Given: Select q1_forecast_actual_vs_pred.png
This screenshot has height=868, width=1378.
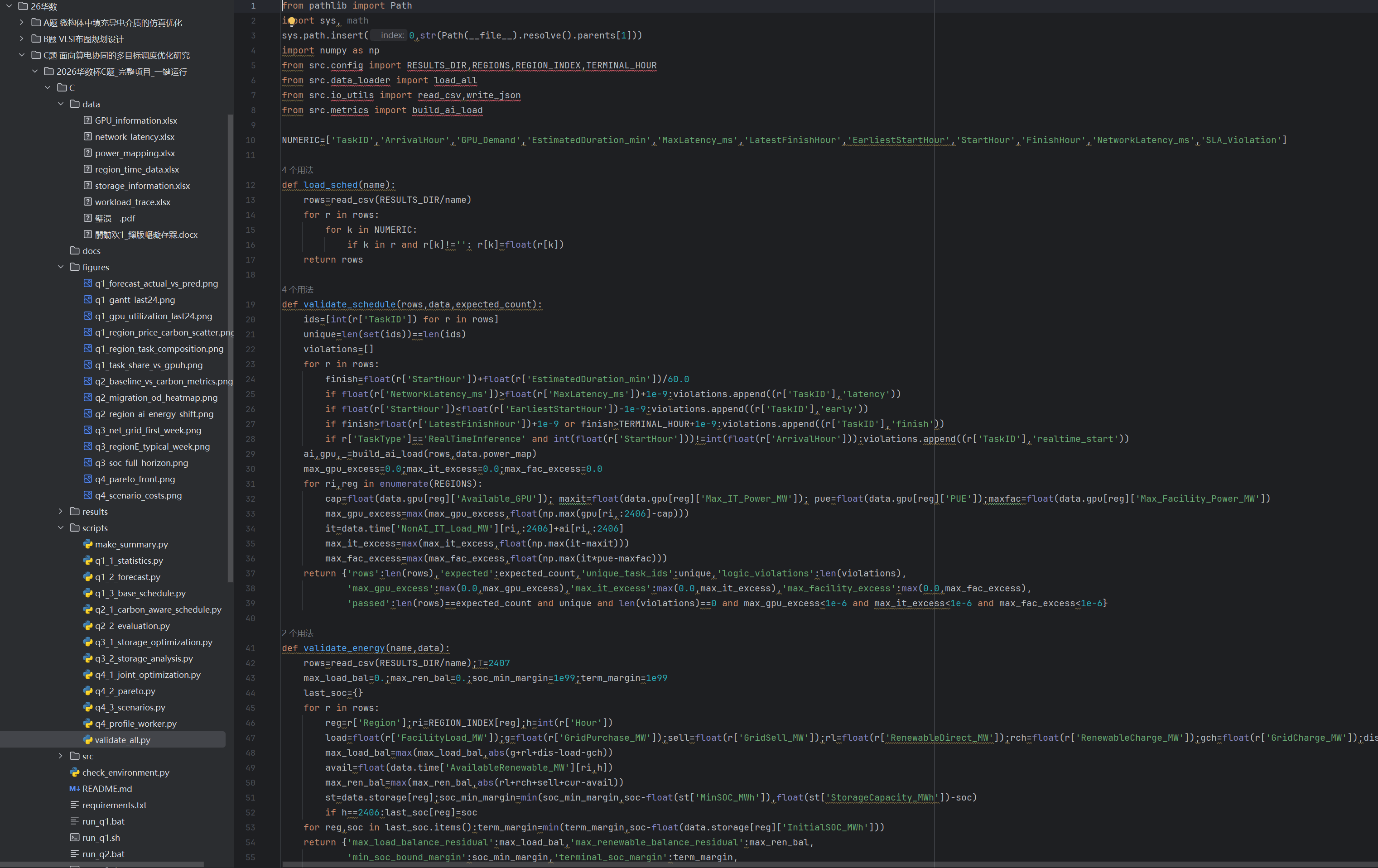Looking at the screenshot, I should tap(156, 284).
